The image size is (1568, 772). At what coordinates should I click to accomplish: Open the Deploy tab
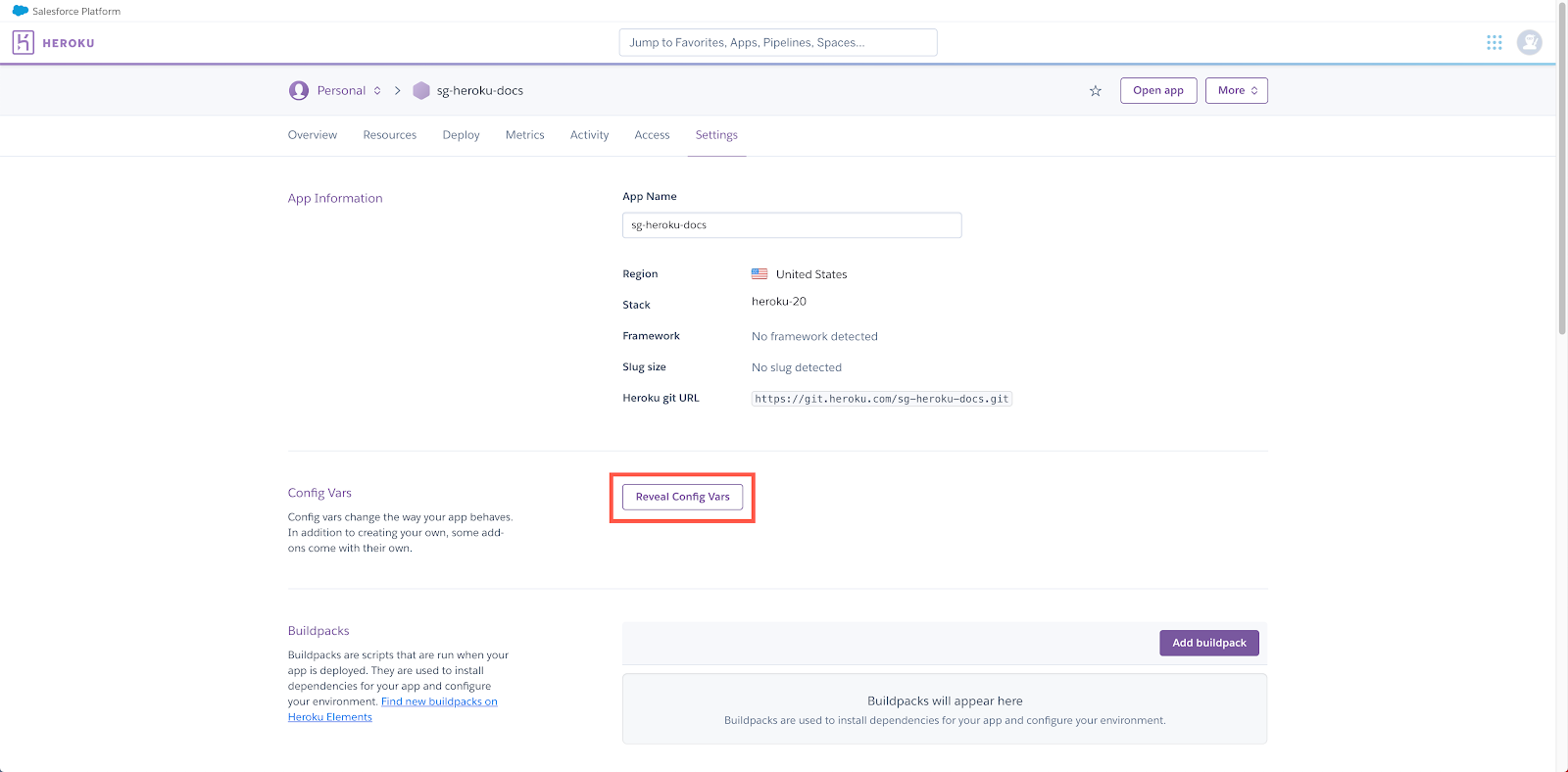point(461,135)
